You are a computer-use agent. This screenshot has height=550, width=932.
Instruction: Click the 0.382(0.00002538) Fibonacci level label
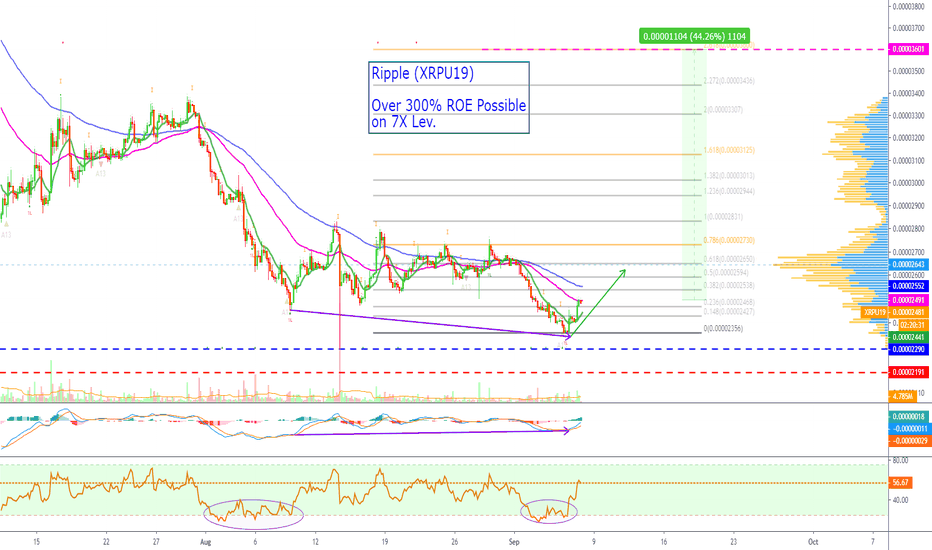[x=729, y=285]
